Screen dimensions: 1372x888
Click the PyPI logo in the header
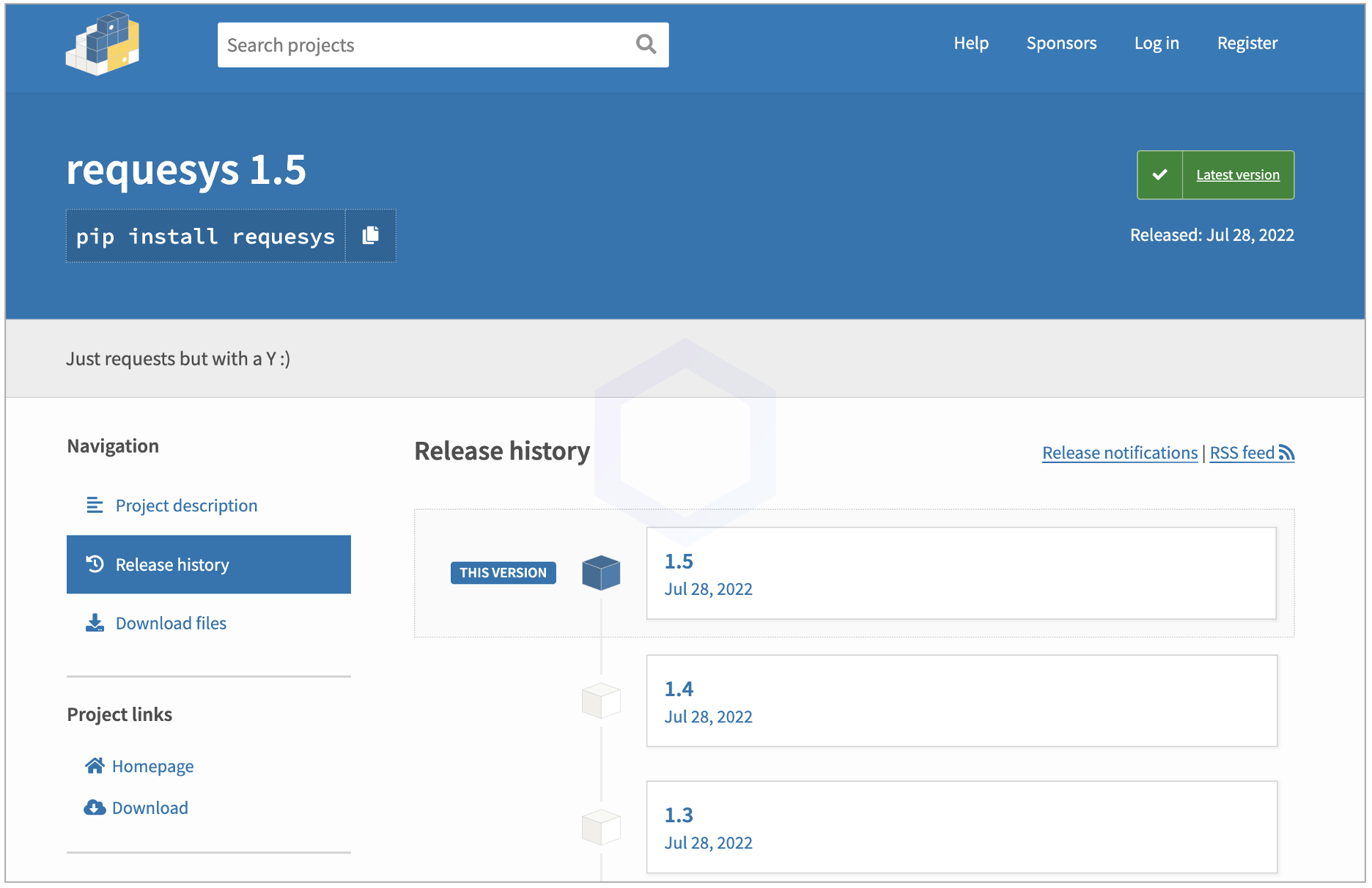point(103,44)
